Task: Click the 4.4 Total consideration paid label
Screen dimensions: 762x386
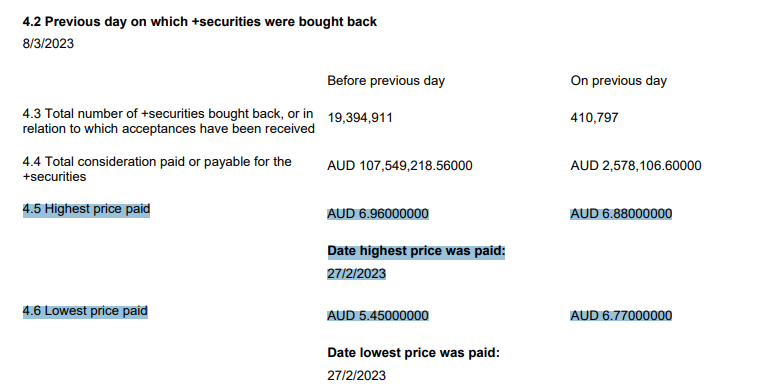Action: [157, 169]
